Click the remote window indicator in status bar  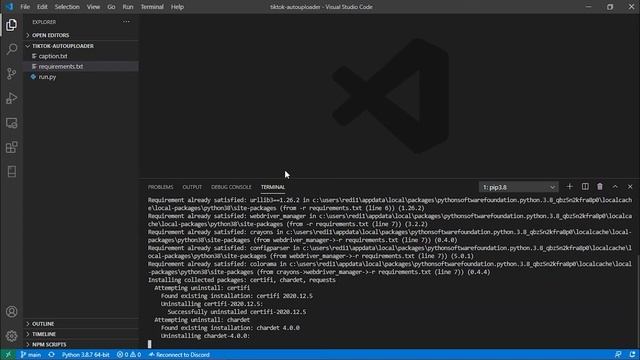click(8, 355)
